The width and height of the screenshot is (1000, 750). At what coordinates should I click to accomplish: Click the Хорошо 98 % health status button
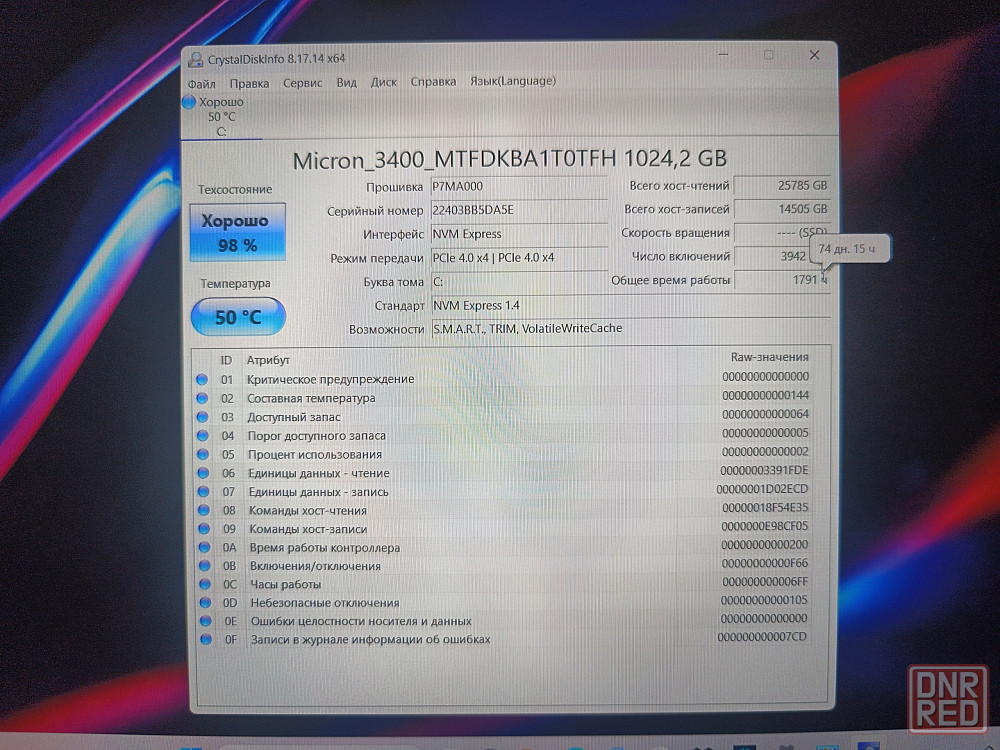(x=237, y=232)
